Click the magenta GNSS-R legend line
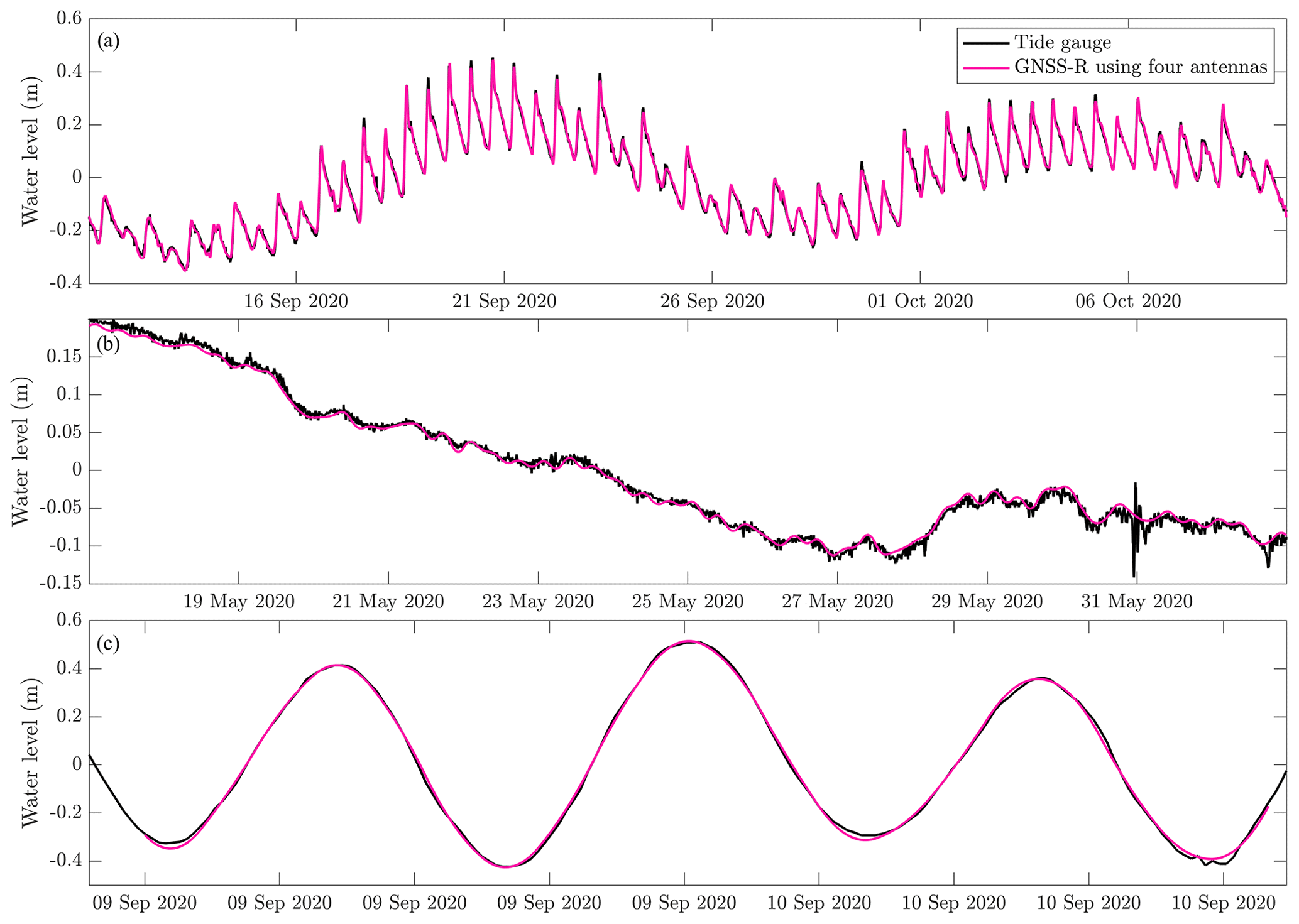This screenshot has width=1299, height=924. coord(986,67)
